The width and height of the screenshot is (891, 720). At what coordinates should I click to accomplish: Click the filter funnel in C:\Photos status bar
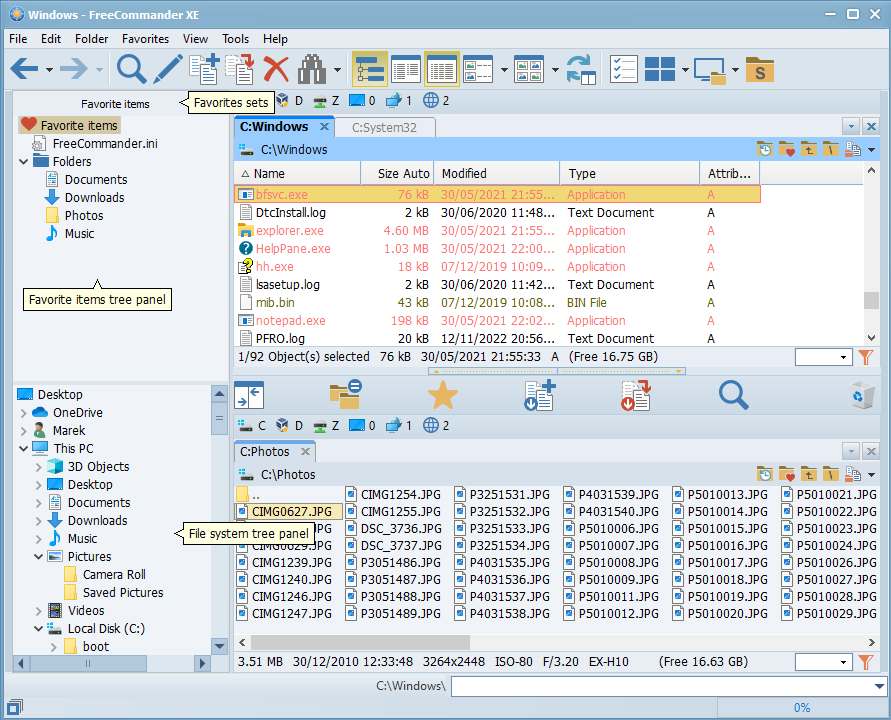(x=865, y=662)
